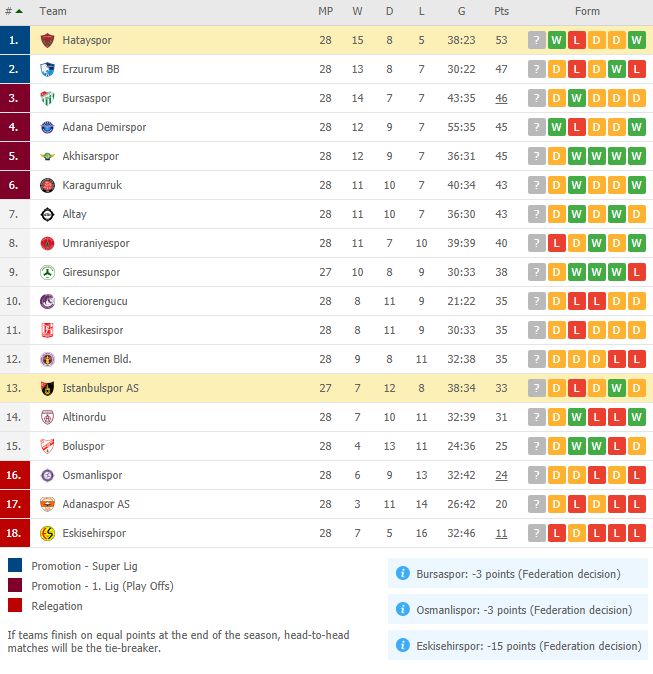Sort standings by Pts column header
Screen dimensions: 653x674
(x=501, y=12)
